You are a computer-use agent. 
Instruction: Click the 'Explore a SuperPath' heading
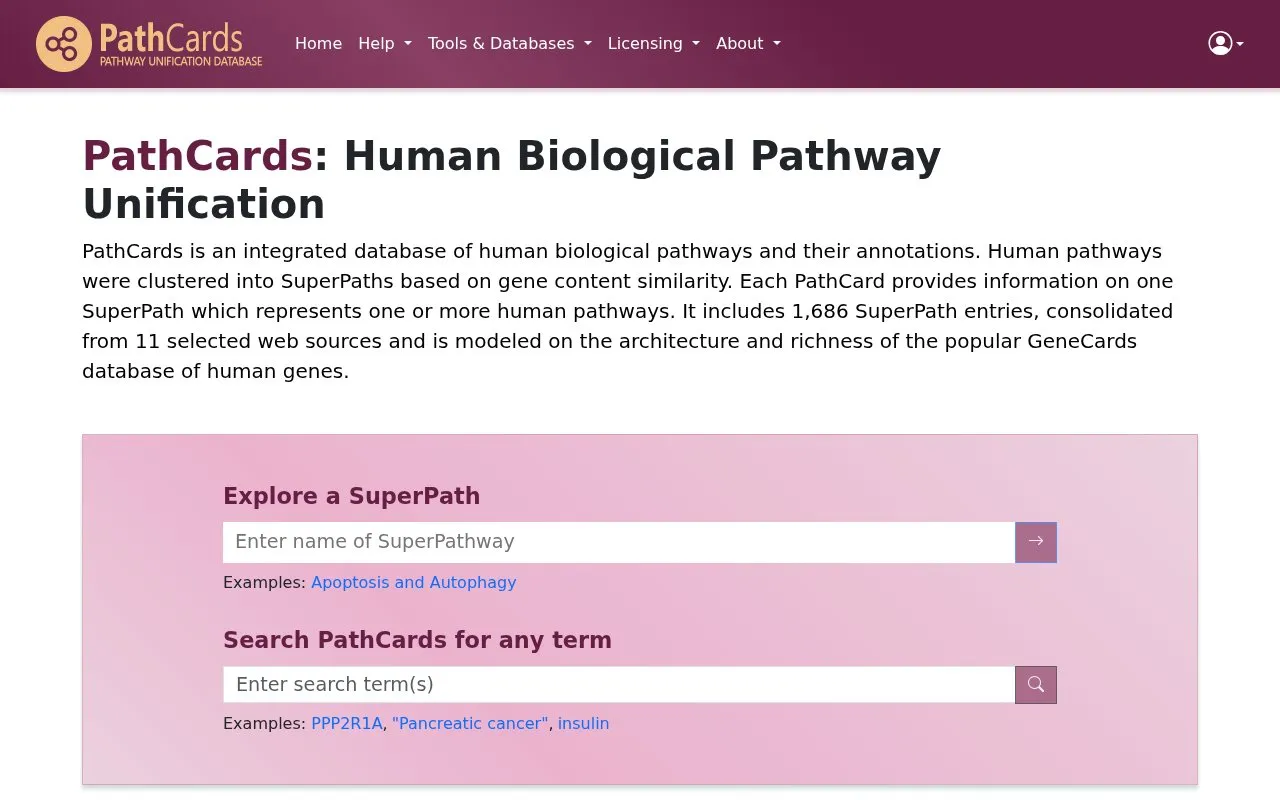[x=352, y=496]
